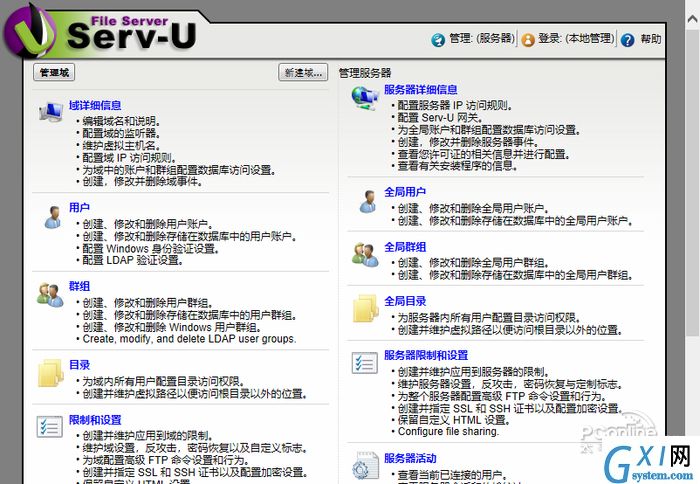The width and height of the screenshot is (700, 484).
Task: Click the computer icon for 域详细信息
Action: 50,112
